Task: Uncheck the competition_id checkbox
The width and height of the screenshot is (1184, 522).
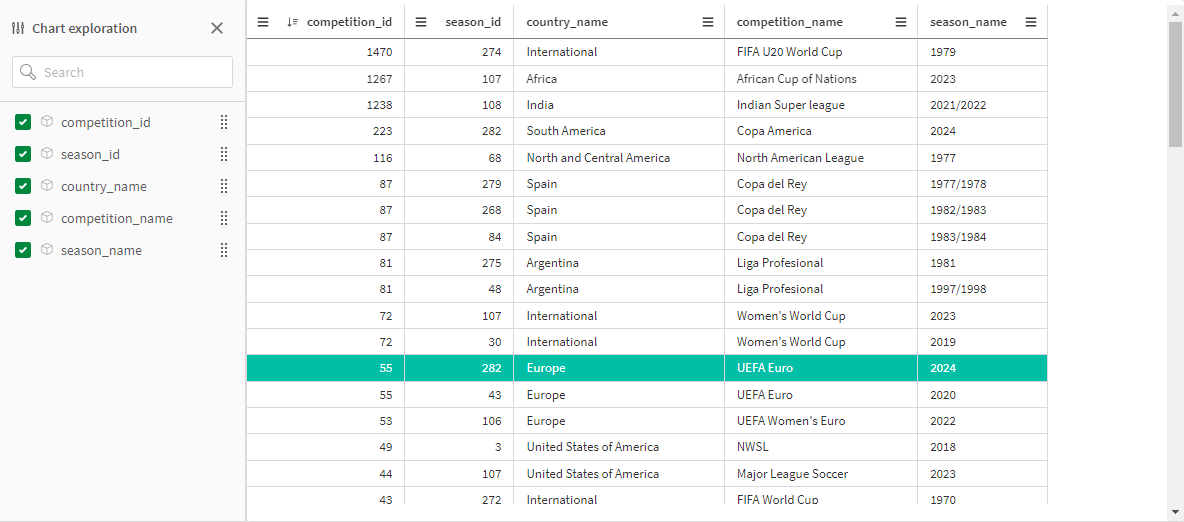Action: coord(23,122)
